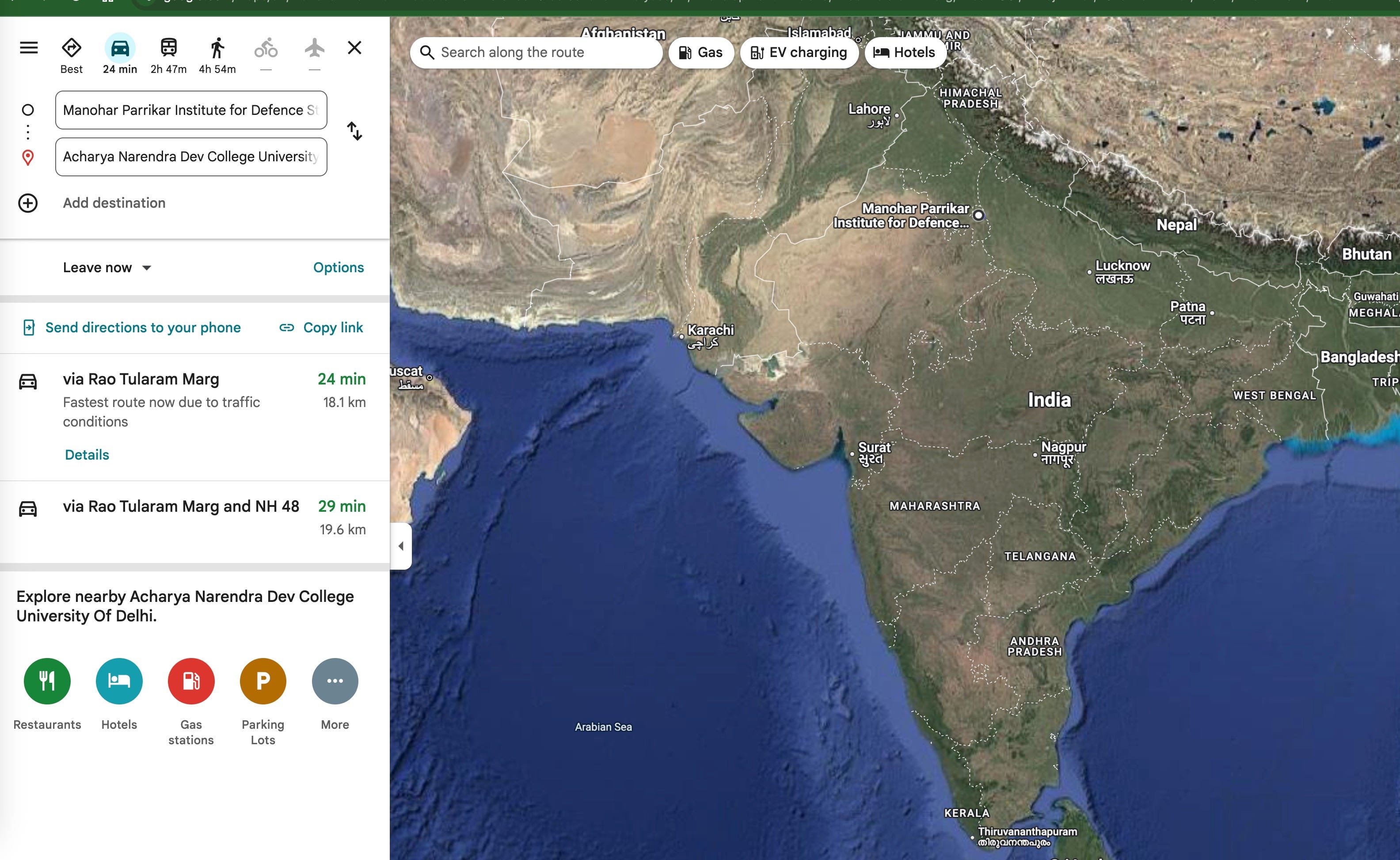Click the India country label
The width and height of the screenshot is (1400, 860).
[x=1049, y=400]
